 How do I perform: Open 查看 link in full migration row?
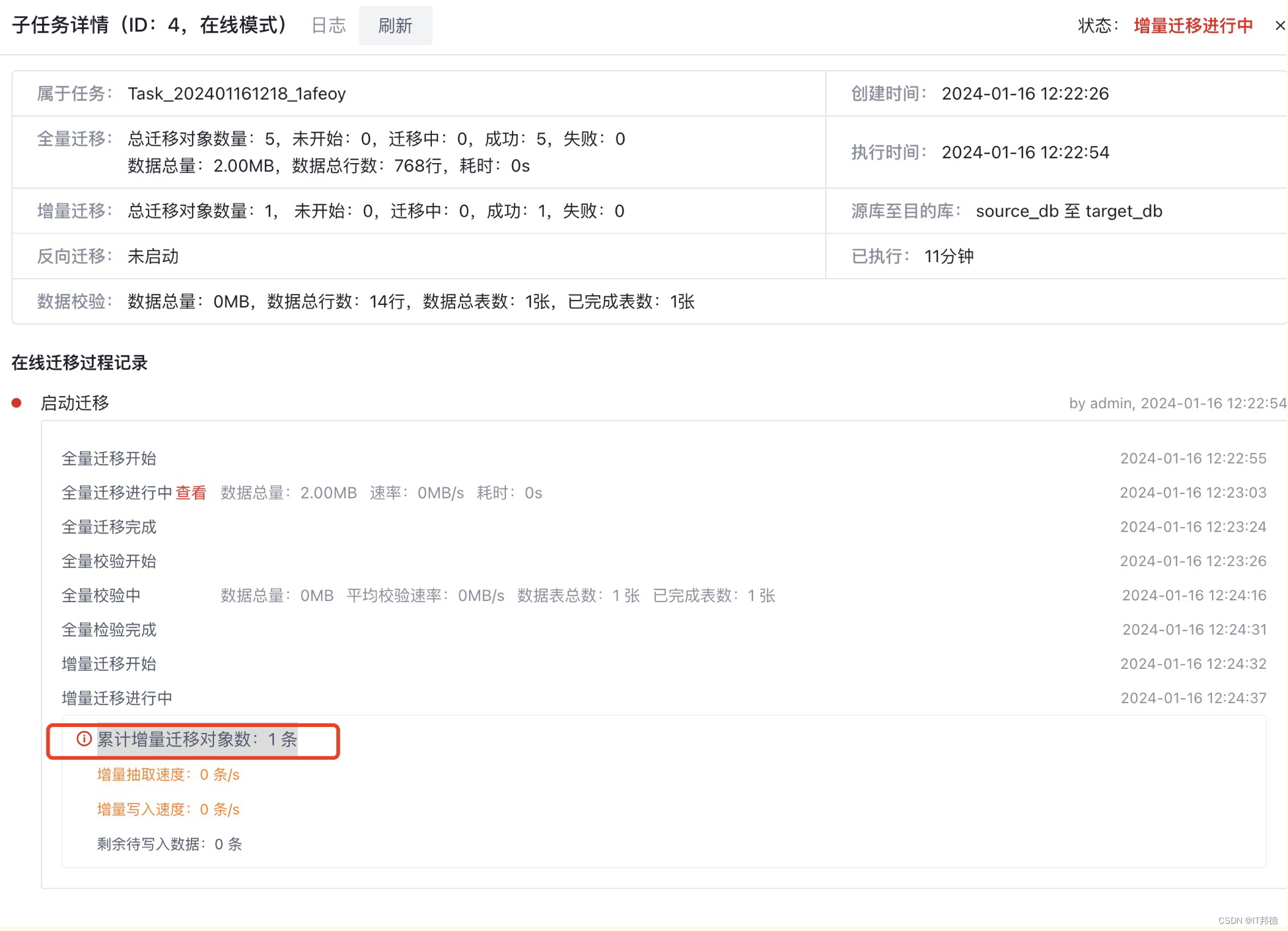point(191,493)
